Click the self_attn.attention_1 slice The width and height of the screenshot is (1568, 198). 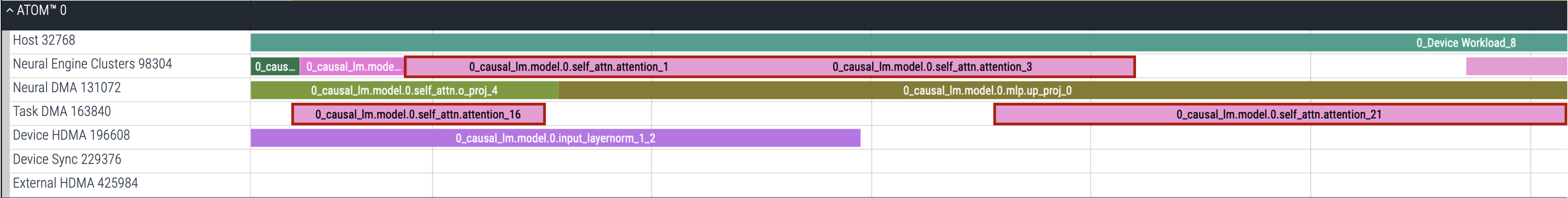568,67
